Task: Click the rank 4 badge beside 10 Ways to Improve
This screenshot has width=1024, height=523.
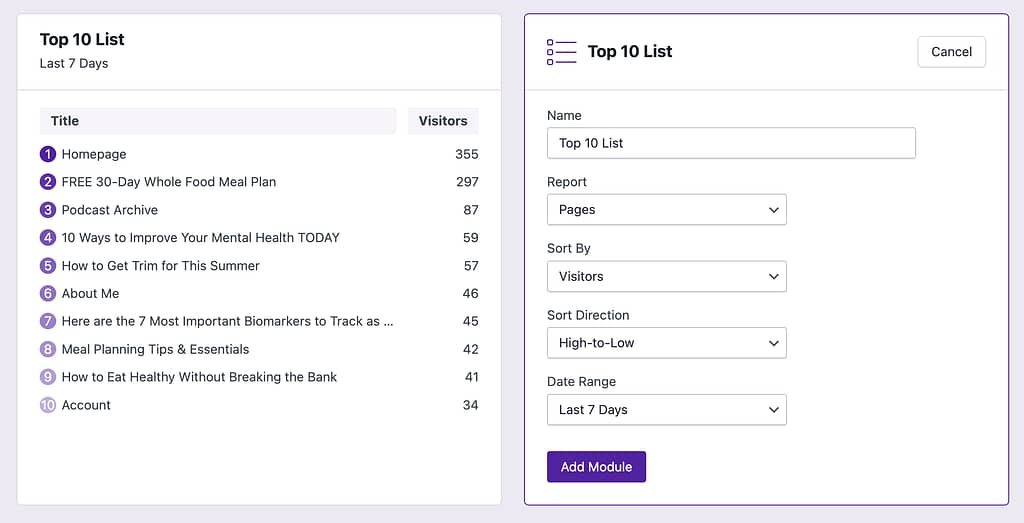Action: point(48,238)
